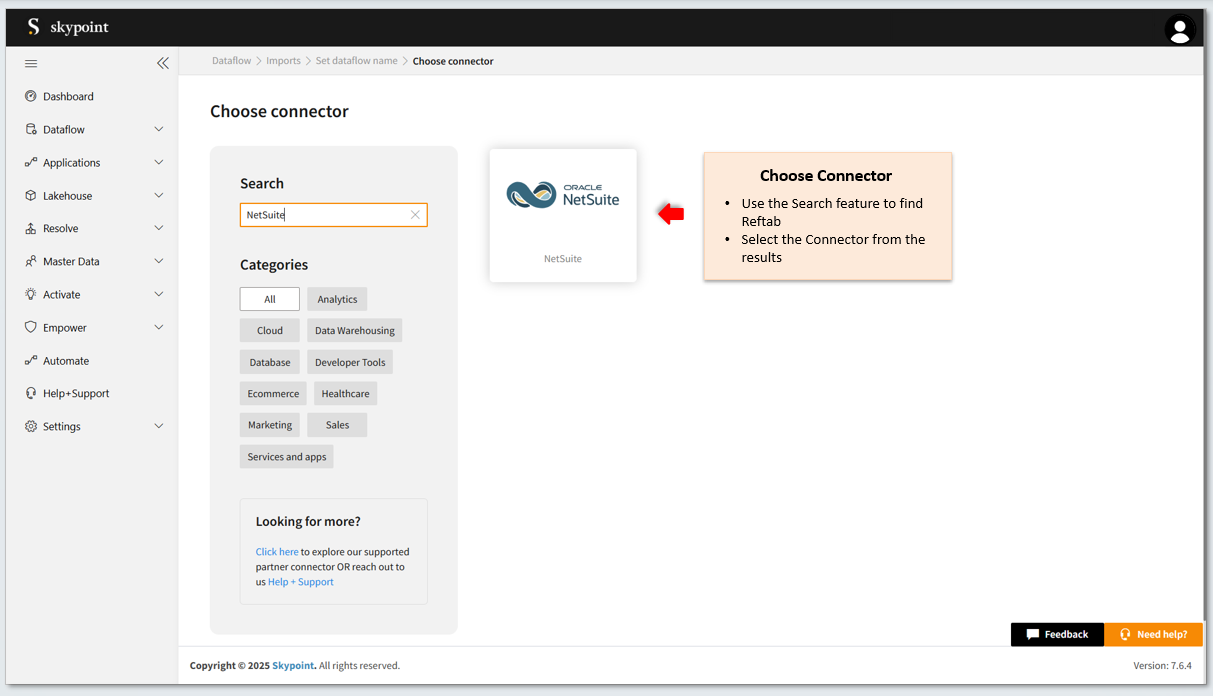The height and width of the screenshot is (696, 1213).
Task: Toggle the Data Warehousing category filter
Action: click(354, 331)
